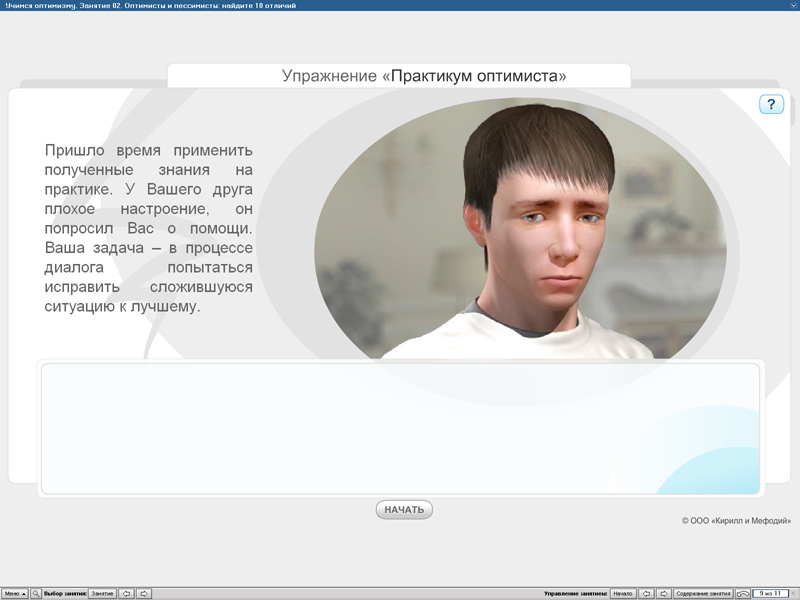The height and width of the screenshot is (600, 800).
Task: Click Начало in Управление занятием
Action: coord(622,592)
